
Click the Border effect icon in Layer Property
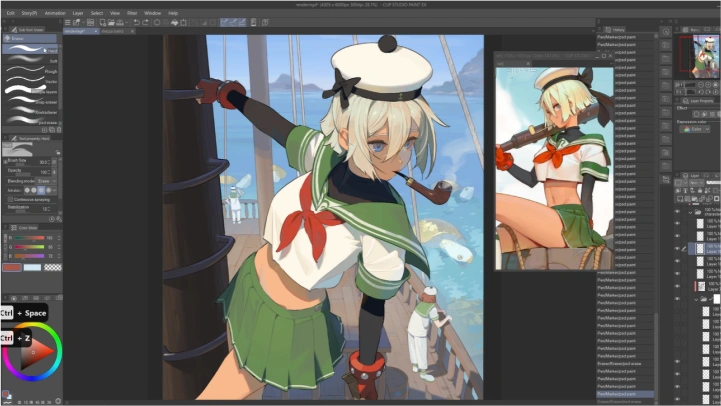[696, 114]
